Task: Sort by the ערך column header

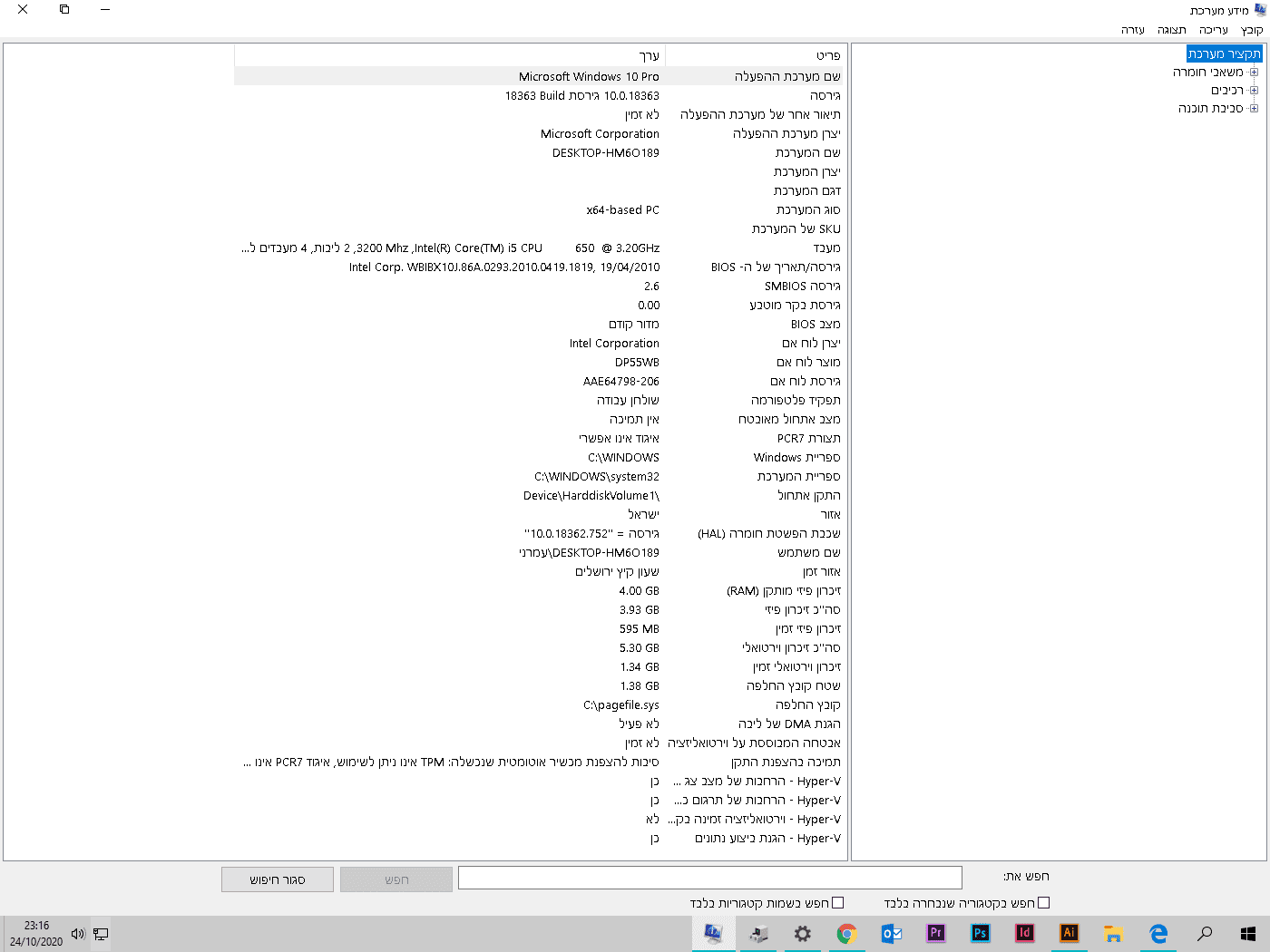Action: 449,55
